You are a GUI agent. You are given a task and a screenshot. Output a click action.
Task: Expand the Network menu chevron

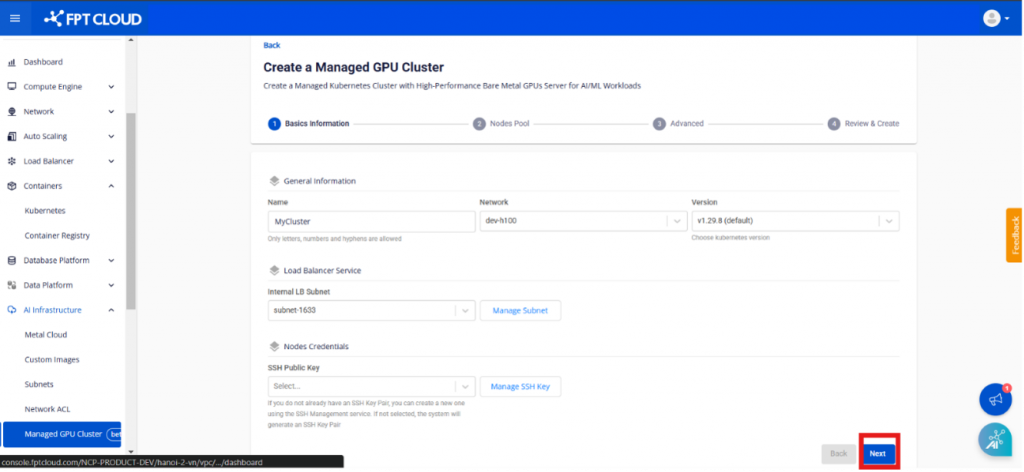point(111,112)
